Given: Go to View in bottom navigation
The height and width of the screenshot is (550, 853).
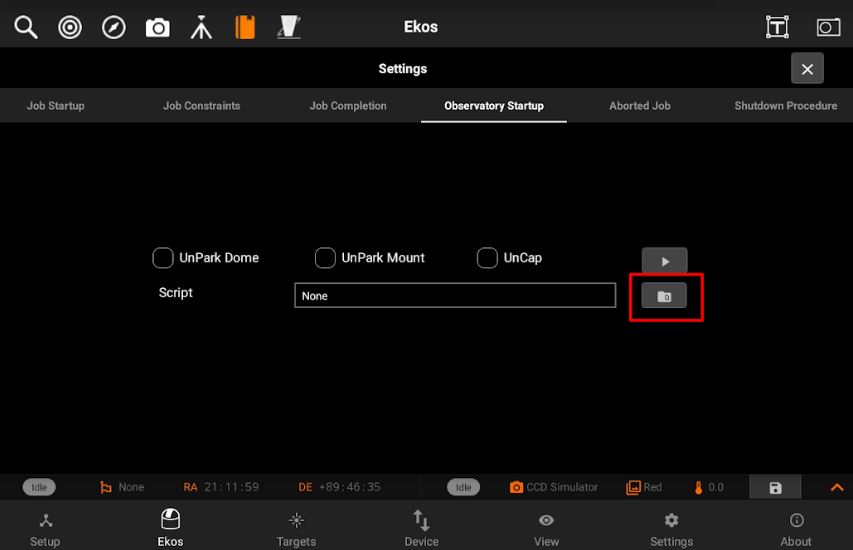Looking at the screenshot, I should pos(546,527).
